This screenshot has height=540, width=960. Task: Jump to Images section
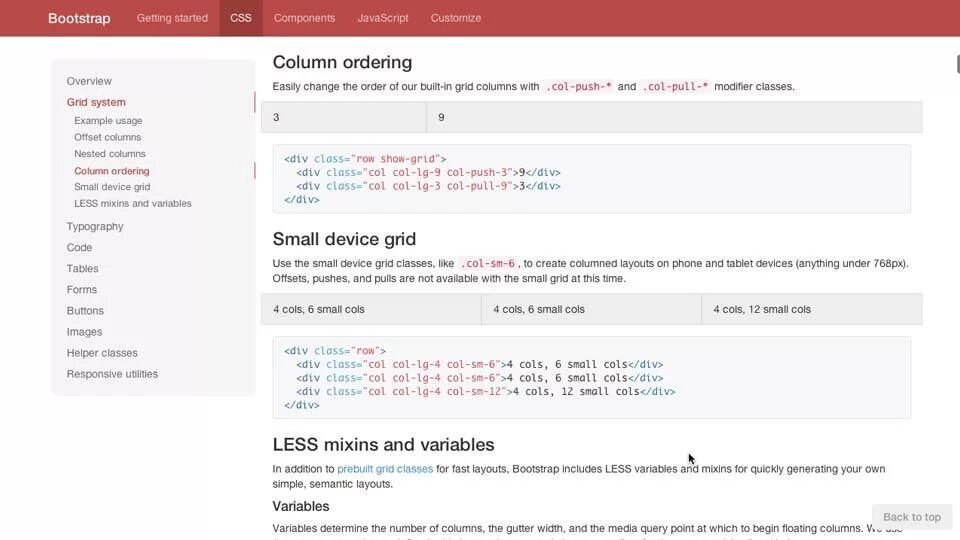tap(84, 332)
